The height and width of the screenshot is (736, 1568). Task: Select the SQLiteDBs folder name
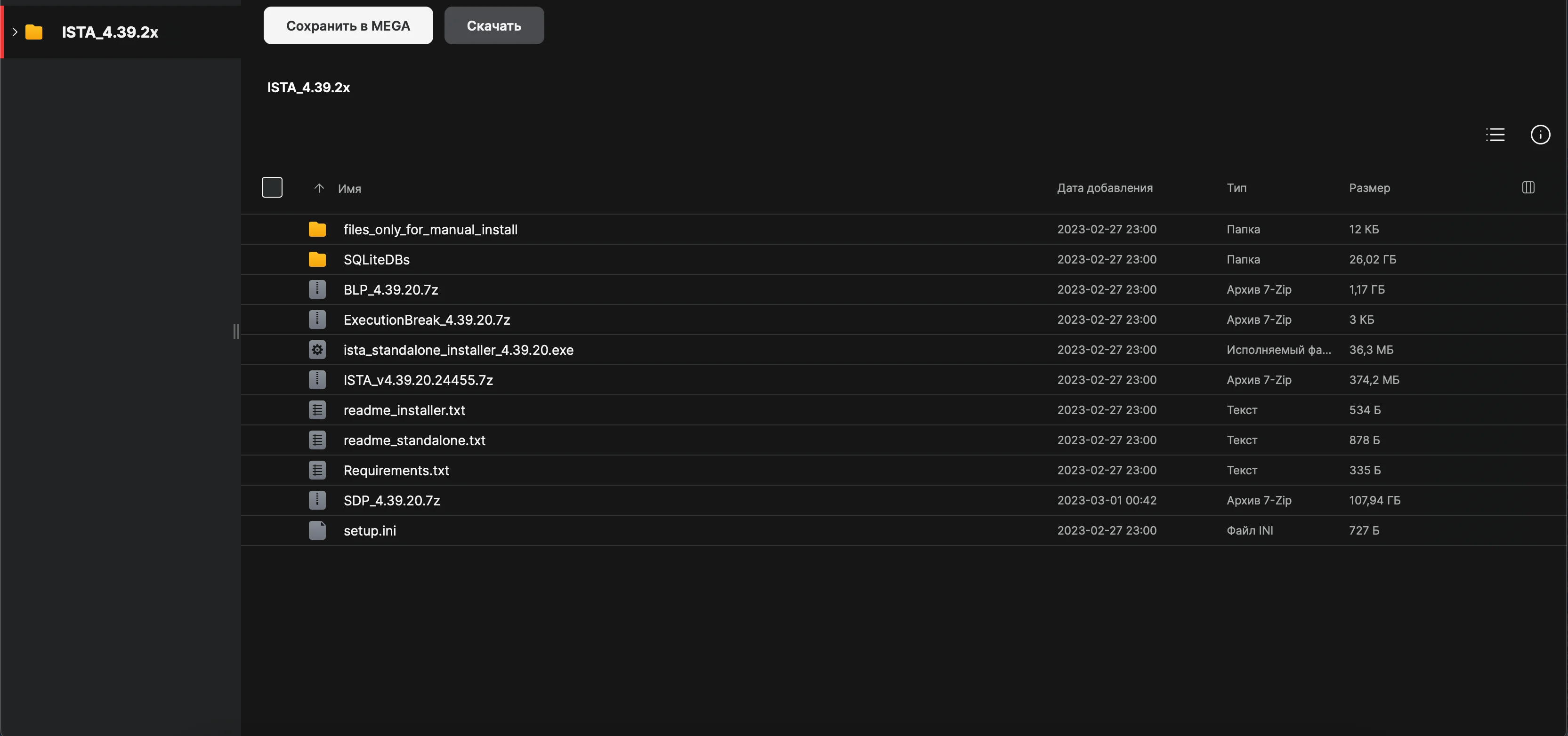click(x=376, y=260)
